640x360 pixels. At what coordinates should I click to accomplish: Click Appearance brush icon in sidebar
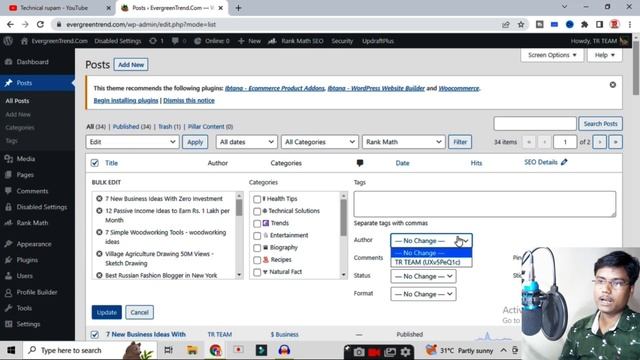(9, 244)
